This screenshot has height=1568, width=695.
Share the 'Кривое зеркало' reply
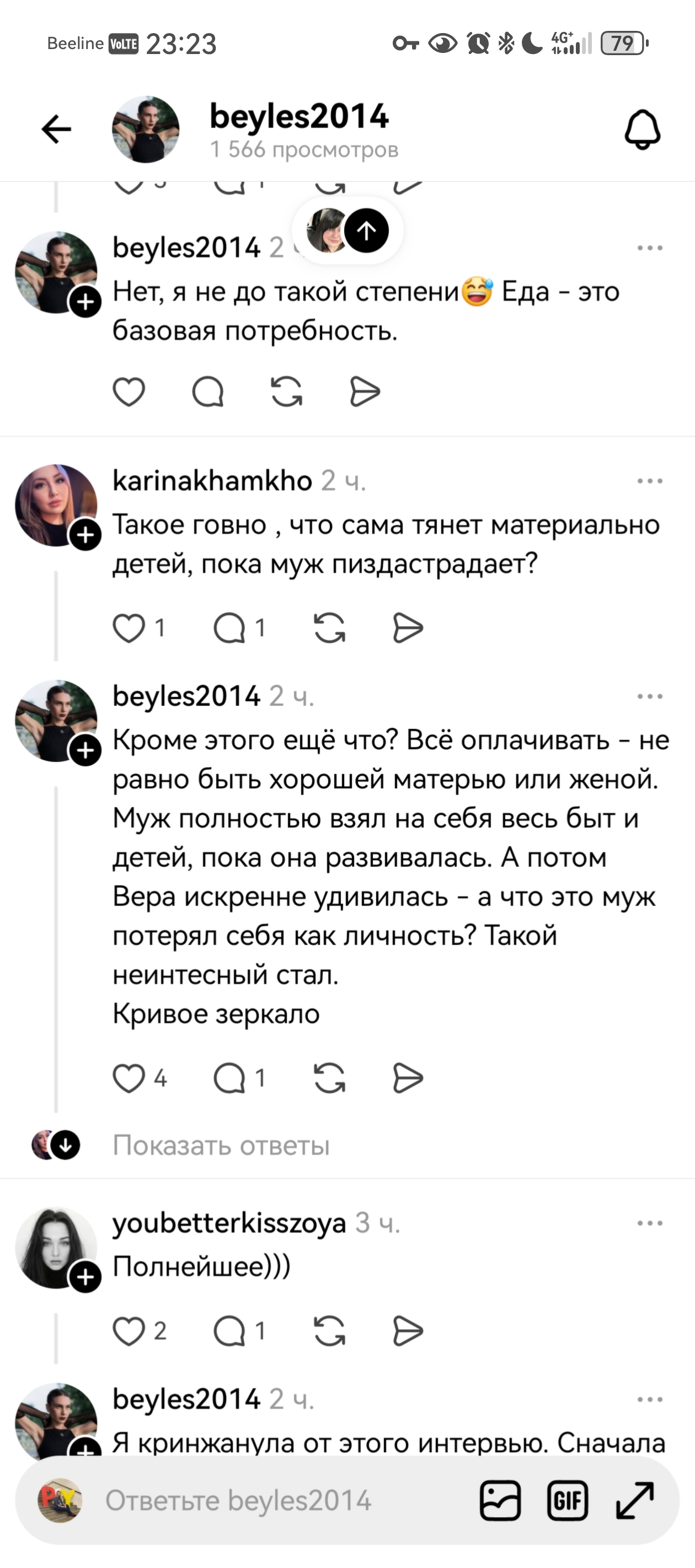pyautogui.click(x=408, y=1078)
